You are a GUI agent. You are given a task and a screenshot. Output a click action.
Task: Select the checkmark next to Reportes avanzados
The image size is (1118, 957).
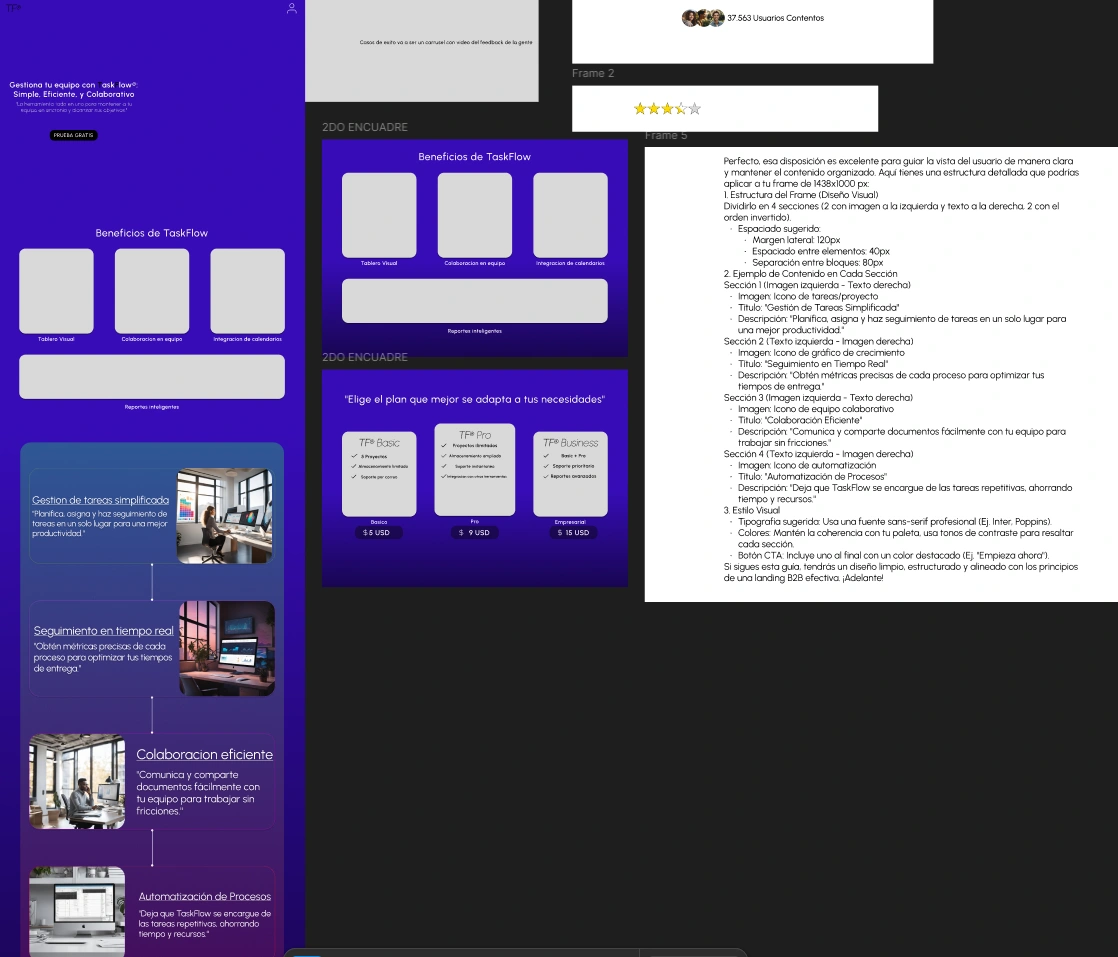coord(545,476)
